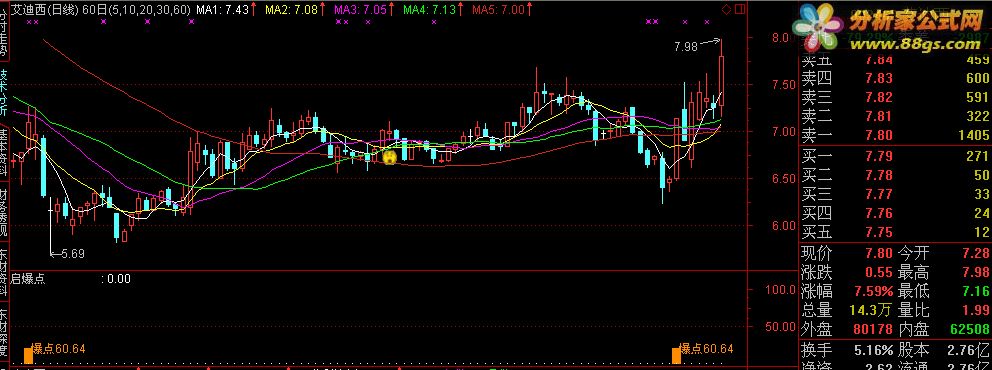Viewport: 992px width, 370px height.
Task: Click the gold info marker on the chart
Action: (390, 157)
